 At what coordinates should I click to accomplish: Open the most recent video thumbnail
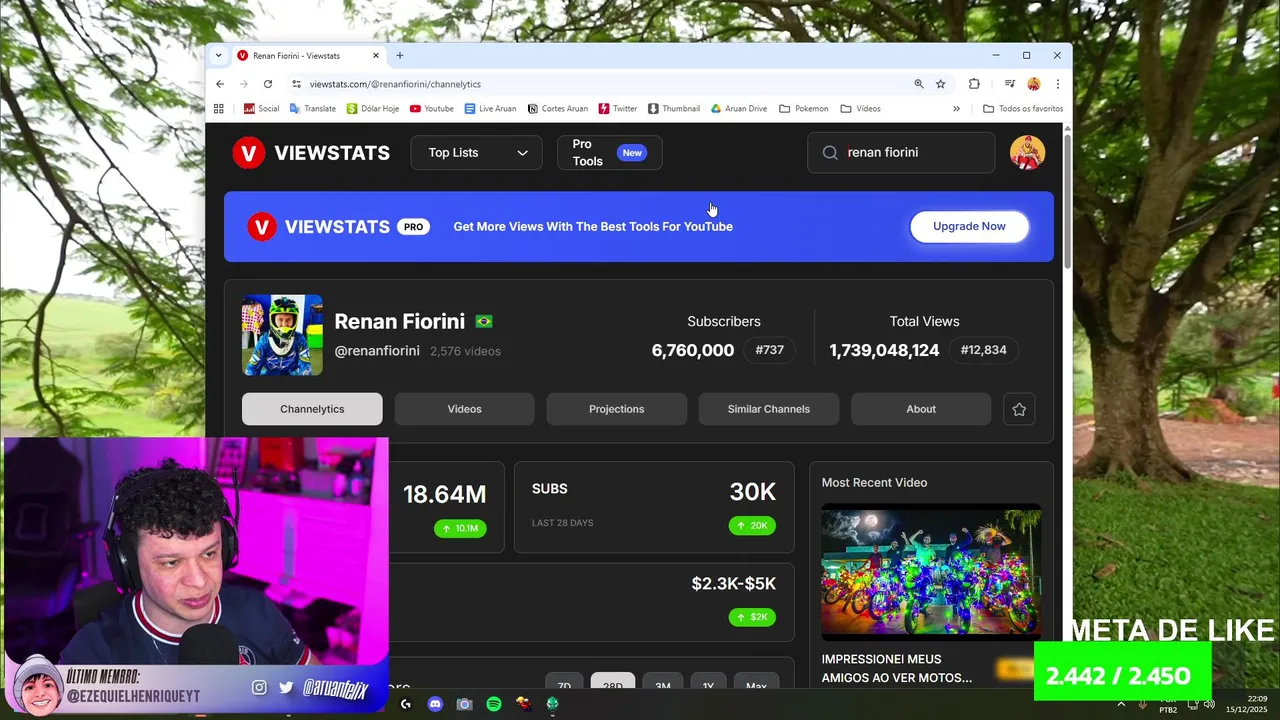tap(931, 571)
